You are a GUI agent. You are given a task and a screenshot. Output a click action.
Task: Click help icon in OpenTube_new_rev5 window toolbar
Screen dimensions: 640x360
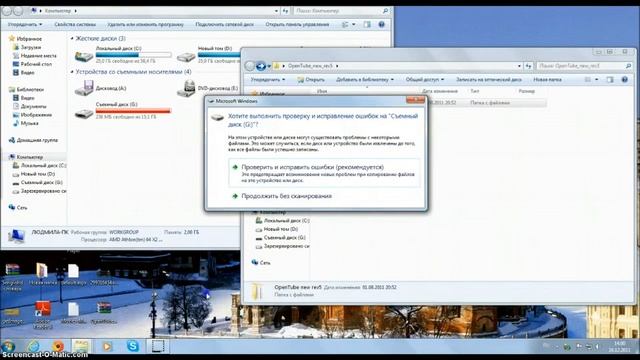coord(624,80)
